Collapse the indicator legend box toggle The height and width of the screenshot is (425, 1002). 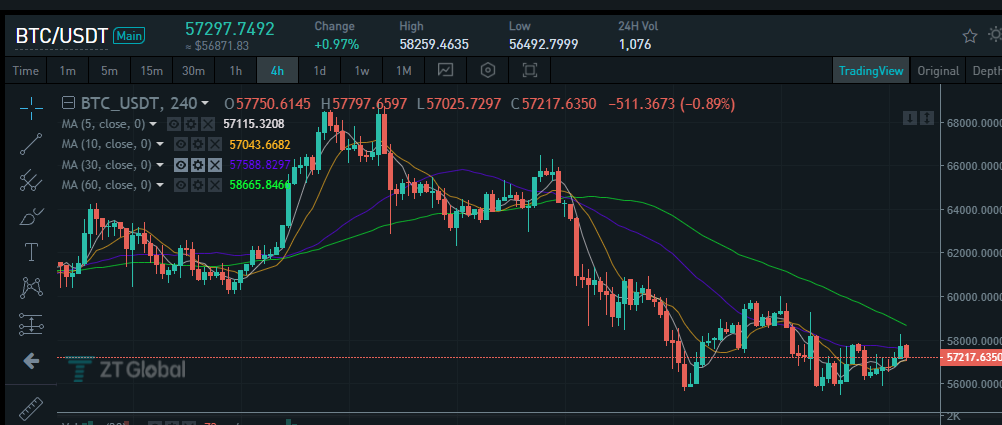68,103
